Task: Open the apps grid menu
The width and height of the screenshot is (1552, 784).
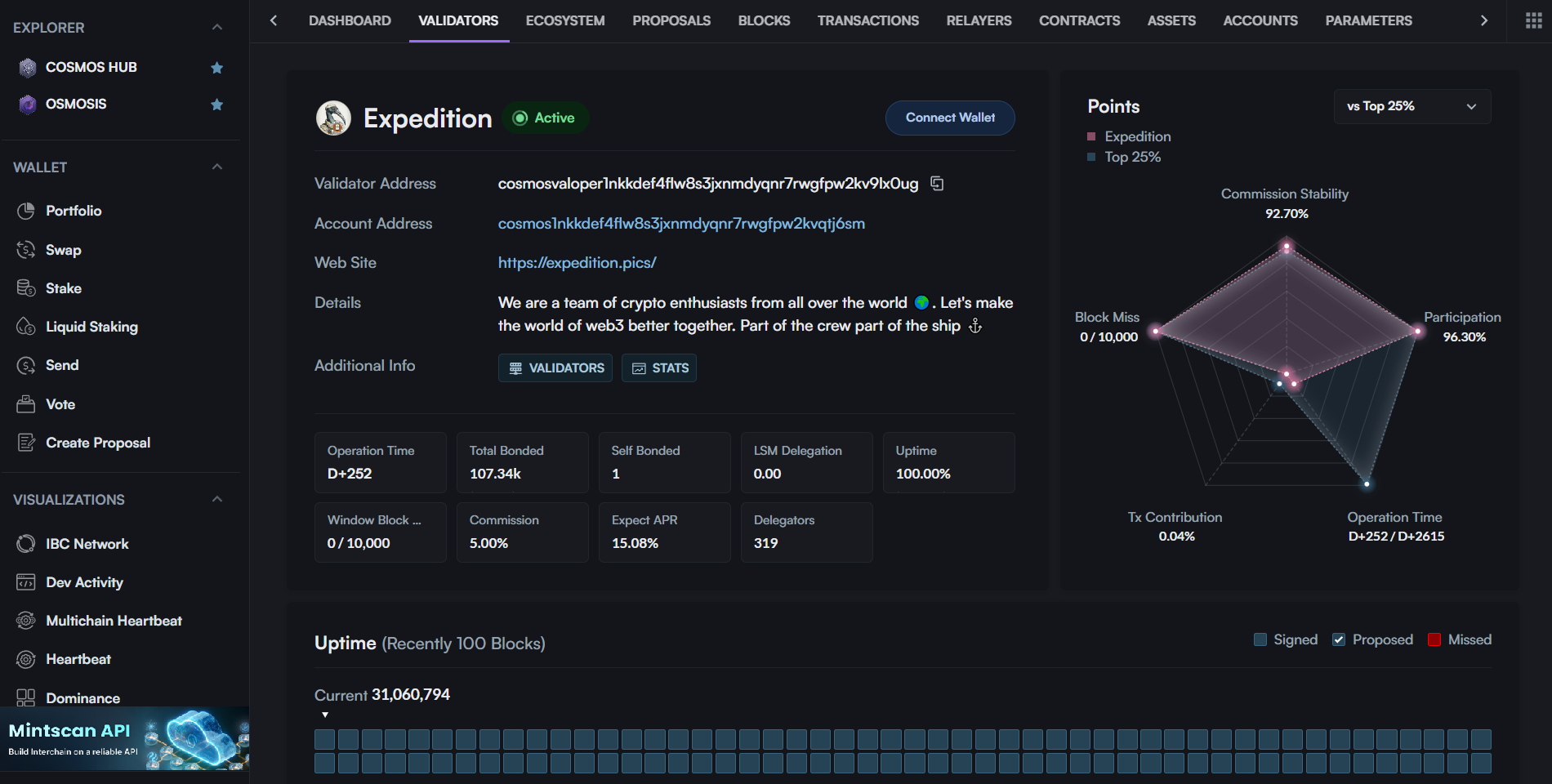Action: [x=1533, y=20]
